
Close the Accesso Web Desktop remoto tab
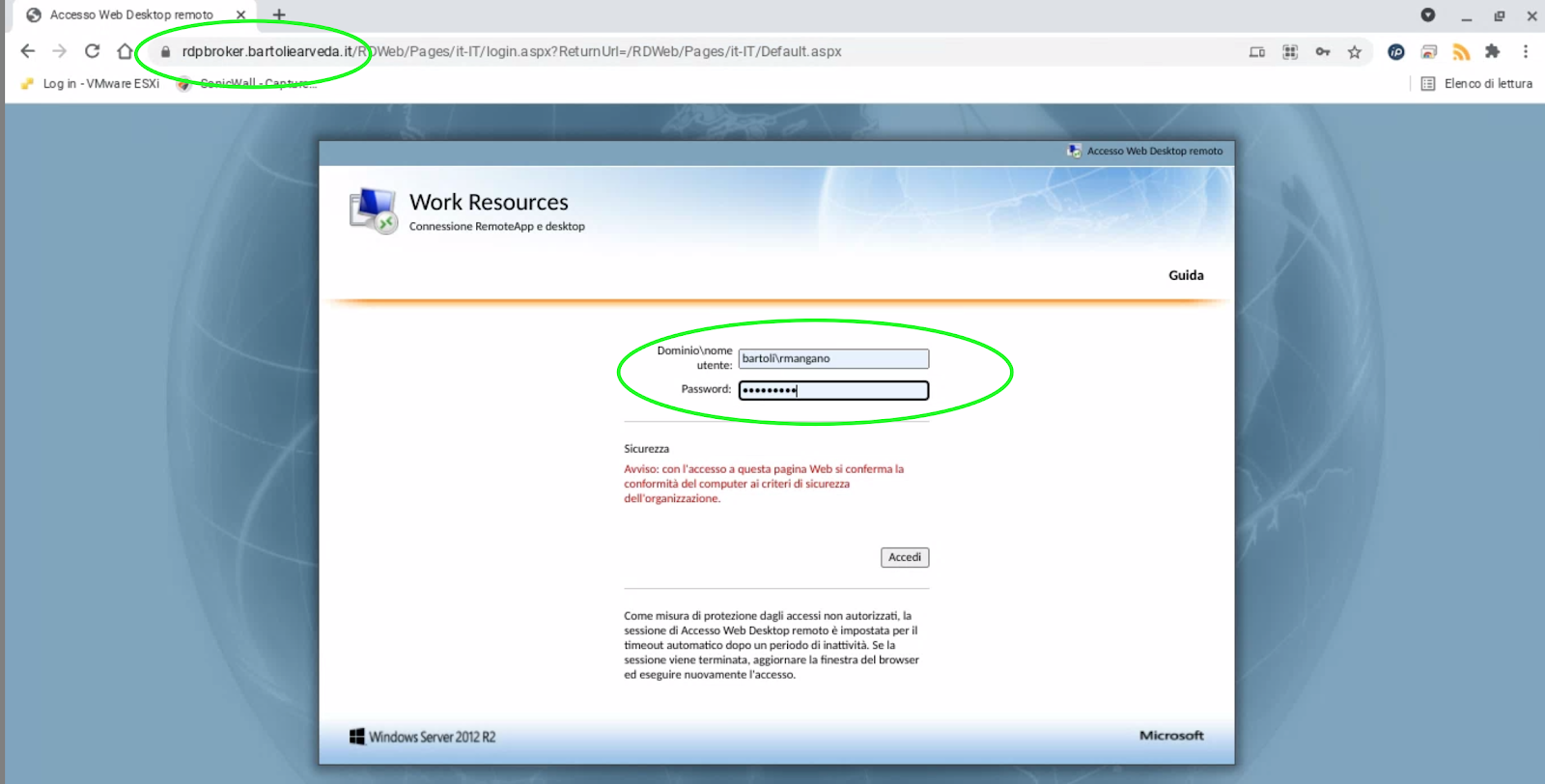click(x=241, y=14)
